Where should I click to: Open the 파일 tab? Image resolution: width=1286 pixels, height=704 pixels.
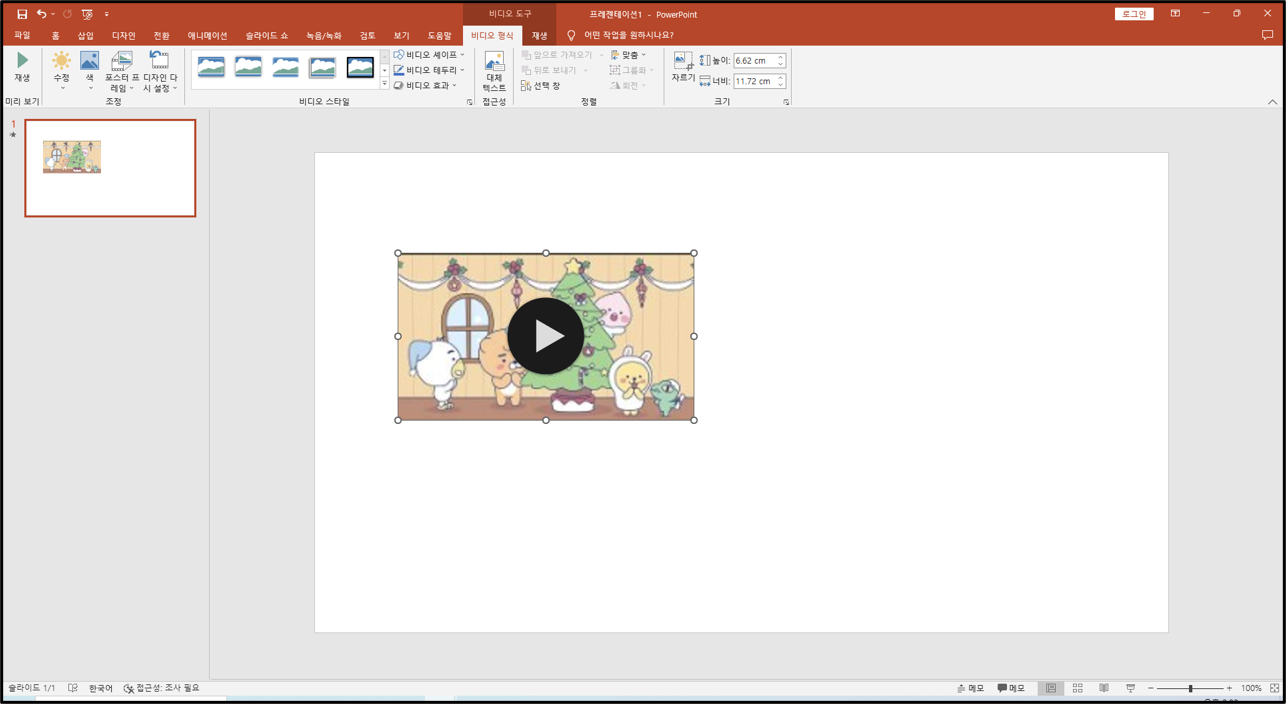click(x=22, y=35)
